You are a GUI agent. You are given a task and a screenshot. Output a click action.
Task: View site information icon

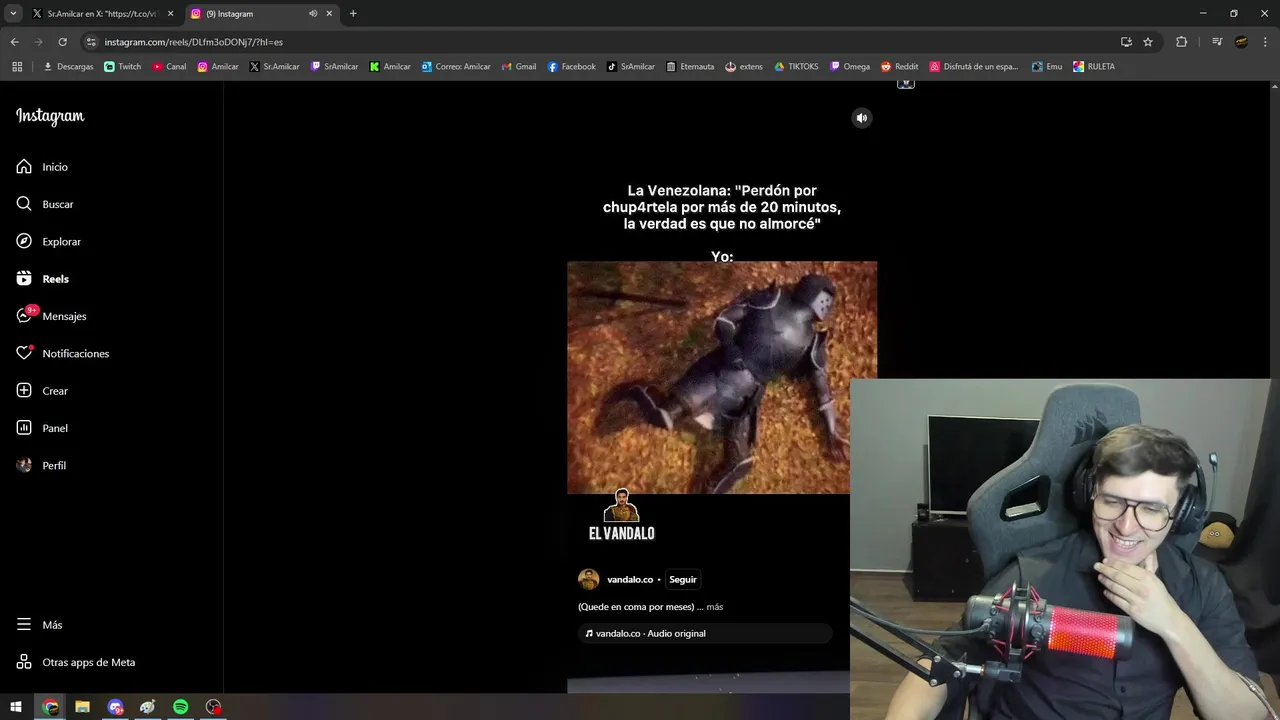(91, 42)
